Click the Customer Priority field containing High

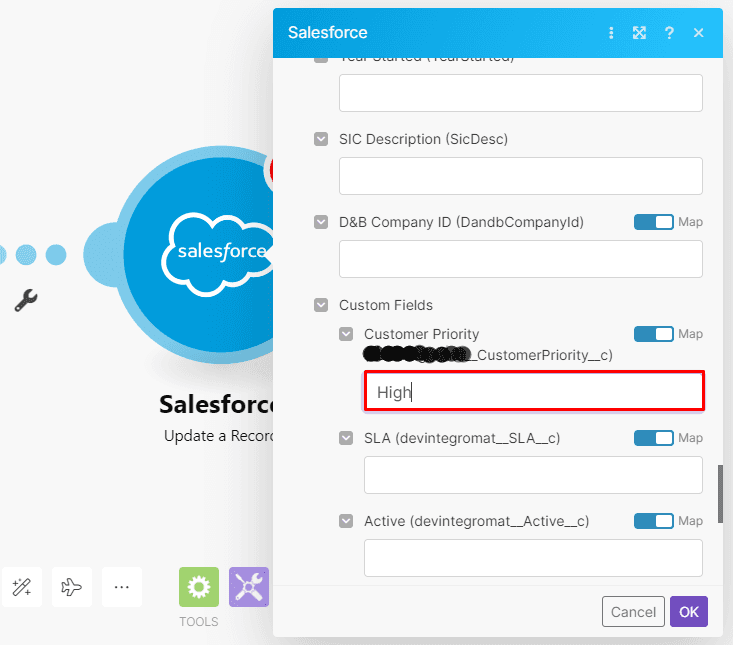coord(534,392)
